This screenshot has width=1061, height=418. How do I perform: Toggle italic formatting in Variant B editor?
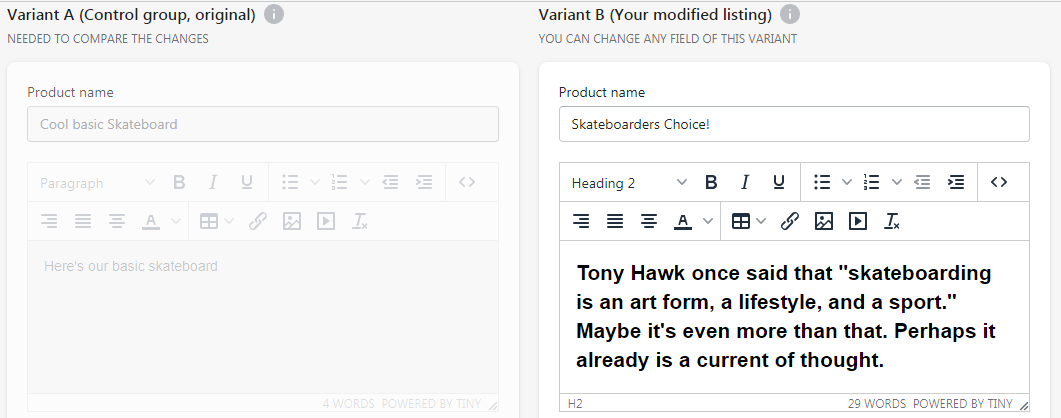pyautogui.click(x=745, y=182)
